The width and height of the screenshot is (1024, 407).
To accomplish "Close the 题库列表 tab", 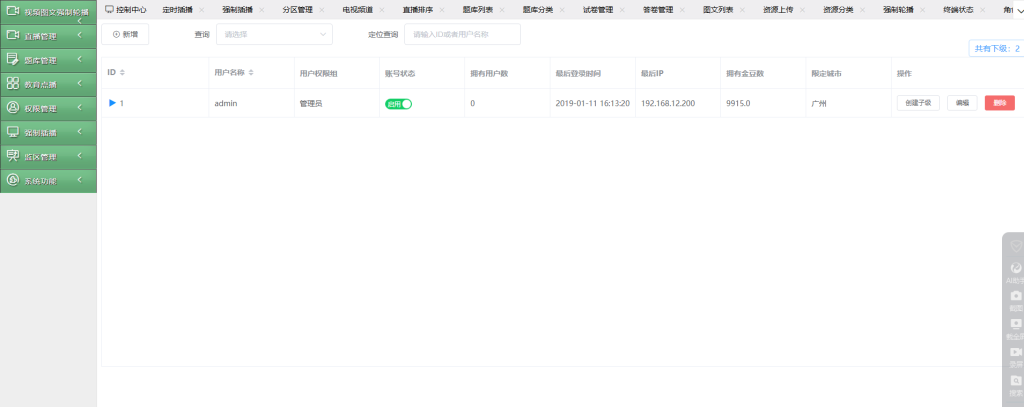I will click(x=502, y=10).
